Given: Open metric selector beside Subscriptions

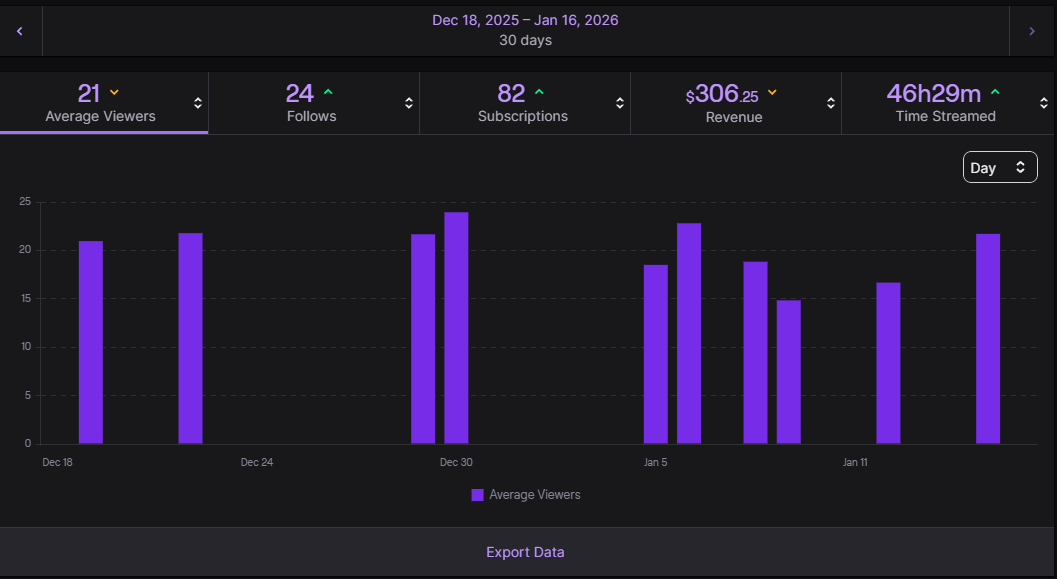Looking at the screenshot, I should pyautogui.click(x=620, y=103).
